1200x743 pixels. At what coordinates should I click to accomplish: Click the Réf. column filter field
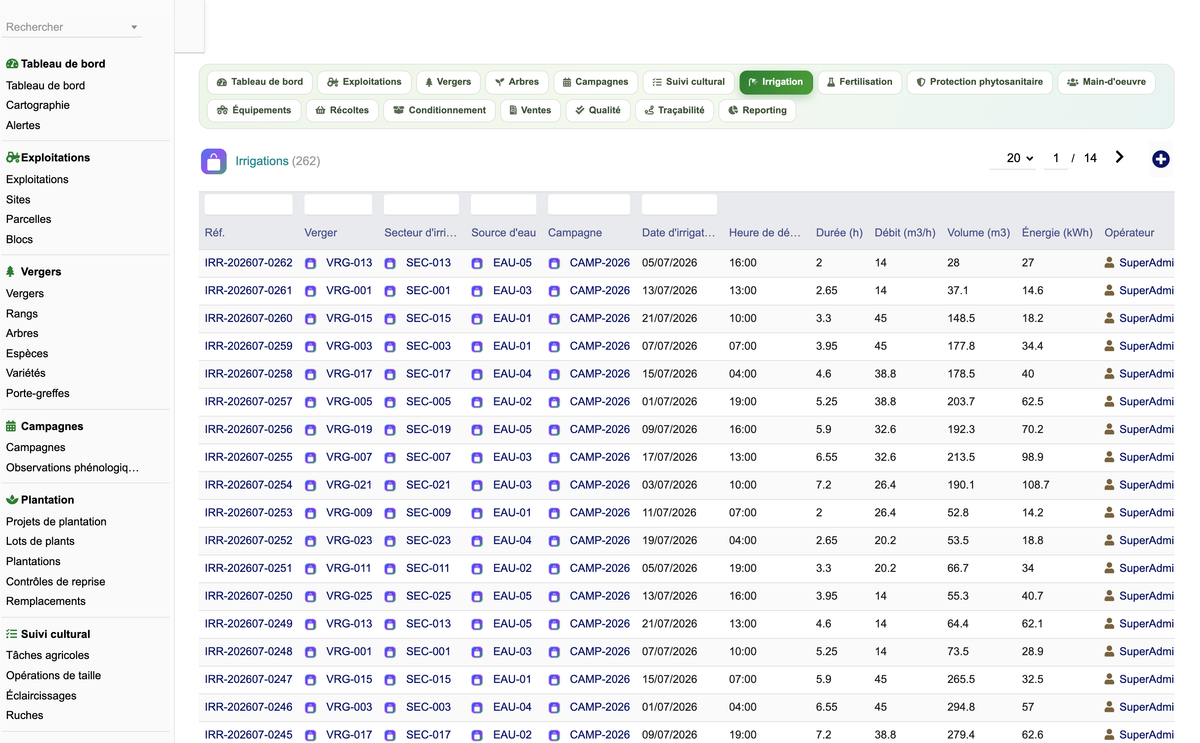(249, 204)
